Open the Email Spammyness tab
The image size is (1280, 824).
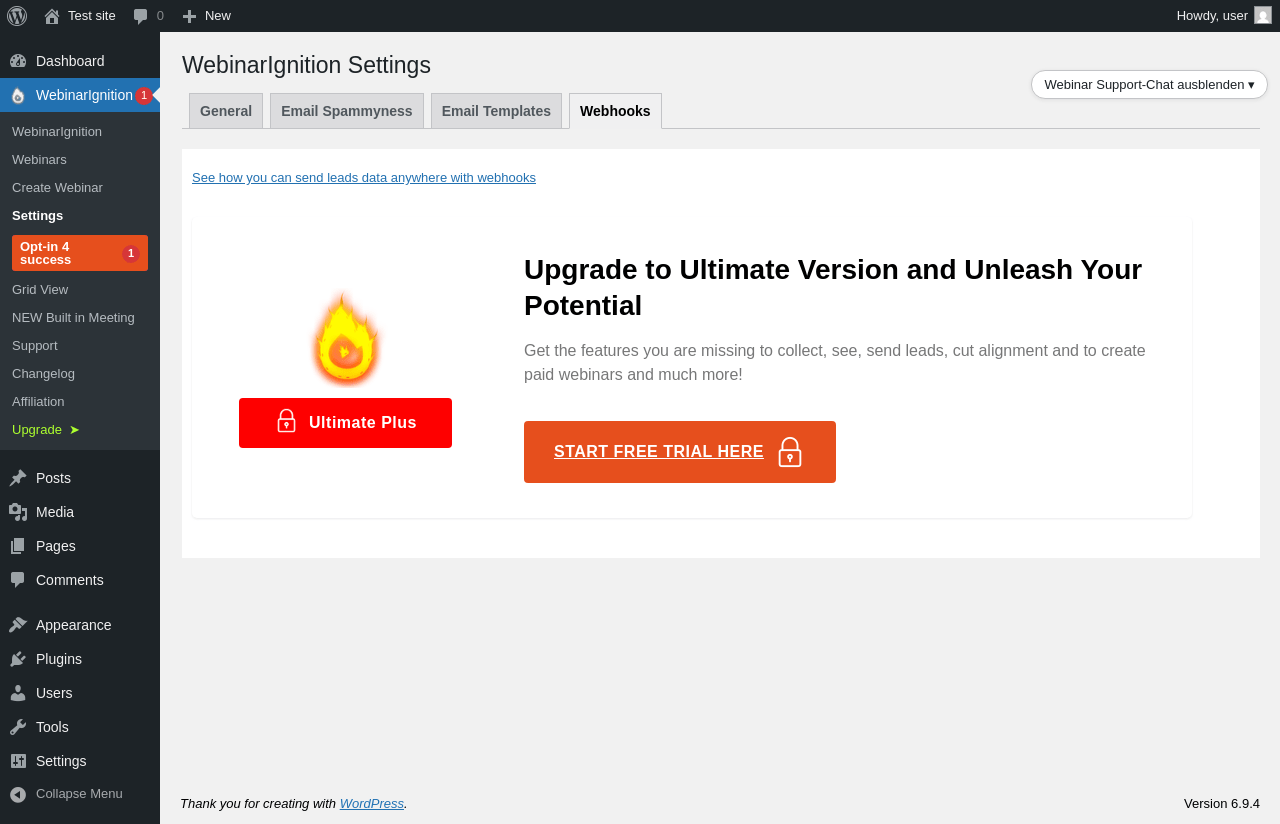347,111
